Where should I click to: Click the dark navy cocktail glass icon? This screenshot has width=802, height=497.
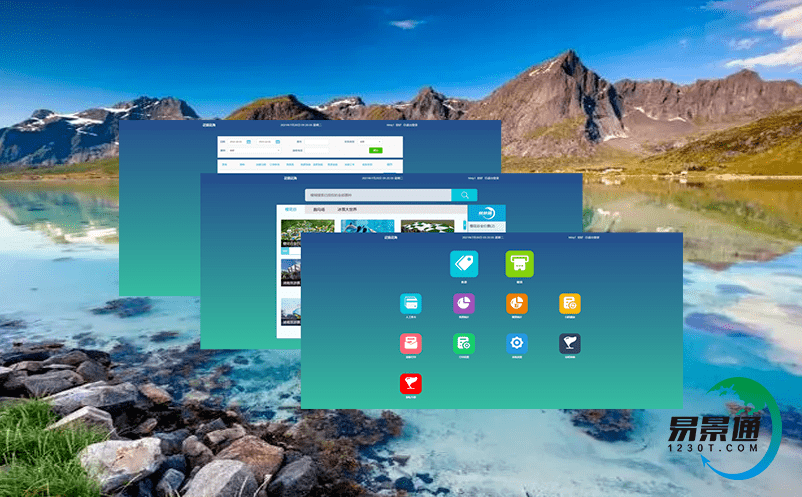pyautogui.click(x=570, y=344)
